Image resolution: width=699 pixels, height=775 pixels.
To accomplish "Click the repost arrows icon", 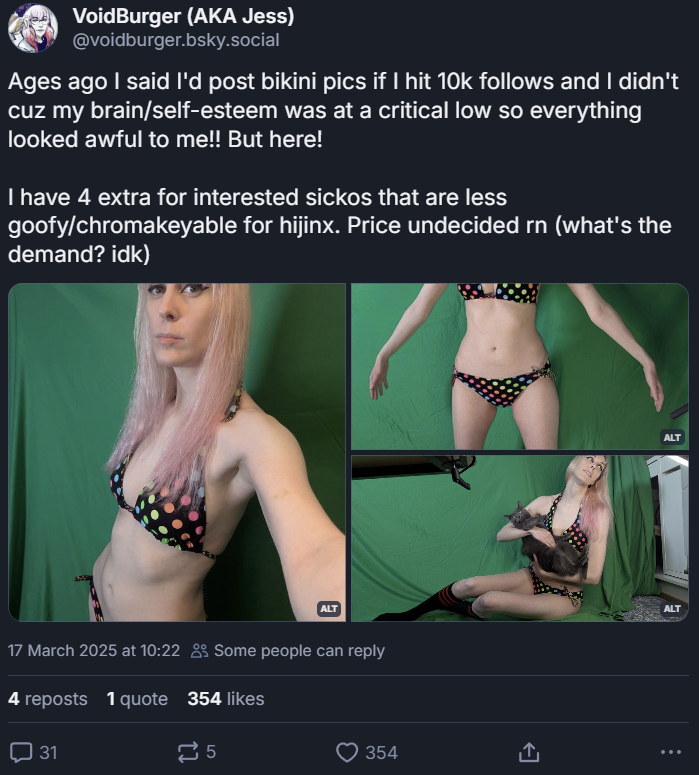I will (188, 752).
